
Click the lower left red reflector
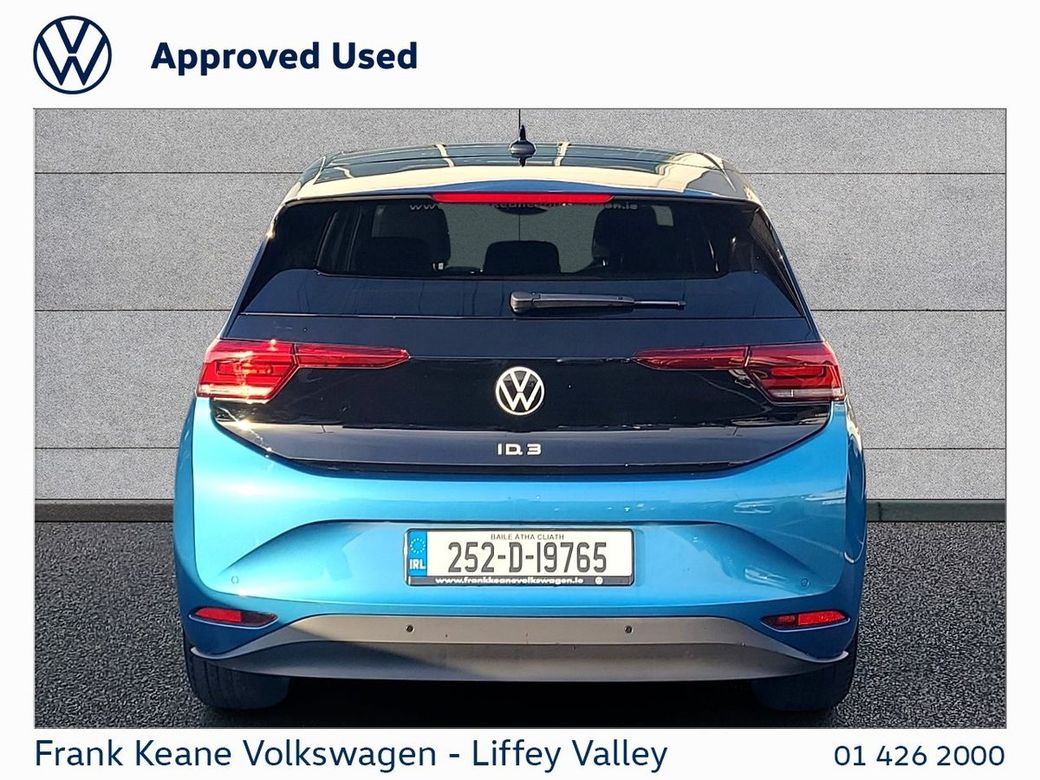(x=235, y=616)
